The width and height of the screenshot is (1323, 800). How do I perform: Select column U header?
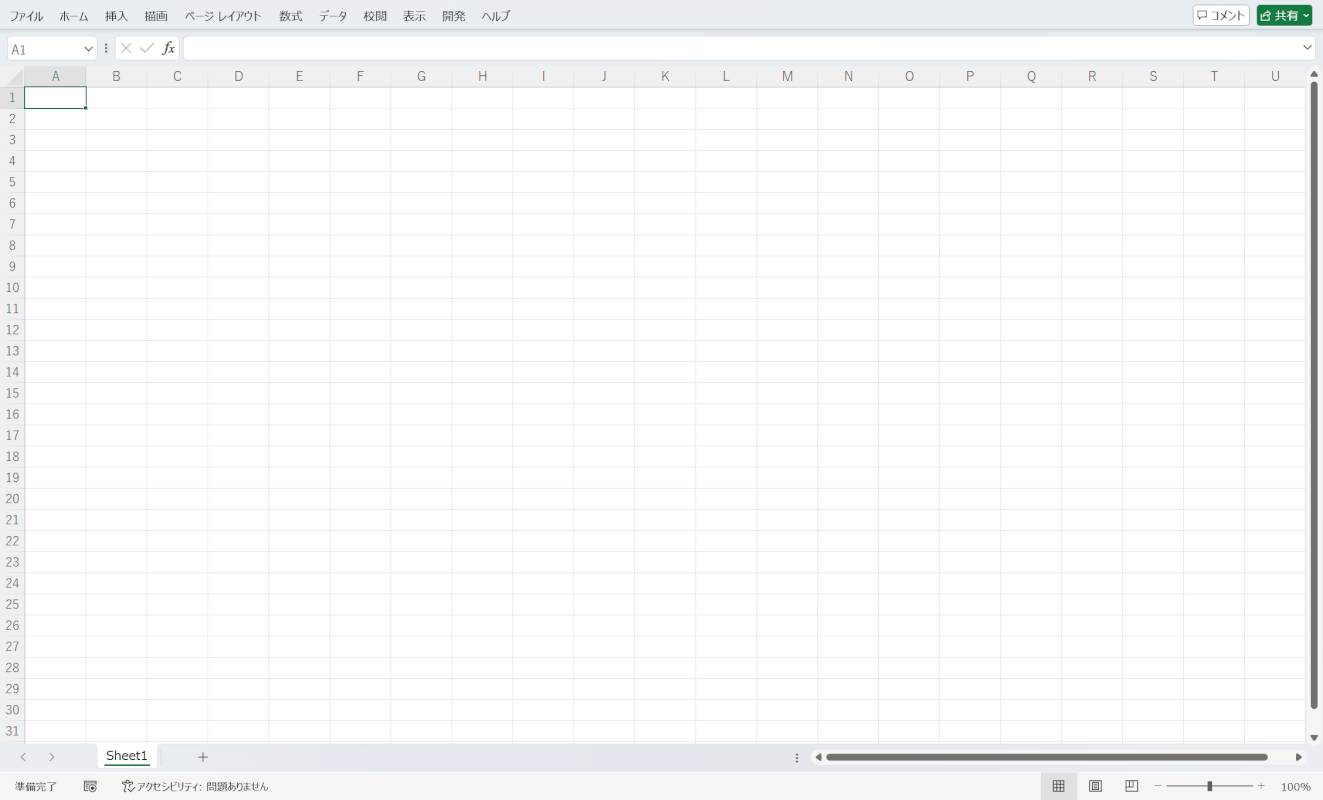1275,77
